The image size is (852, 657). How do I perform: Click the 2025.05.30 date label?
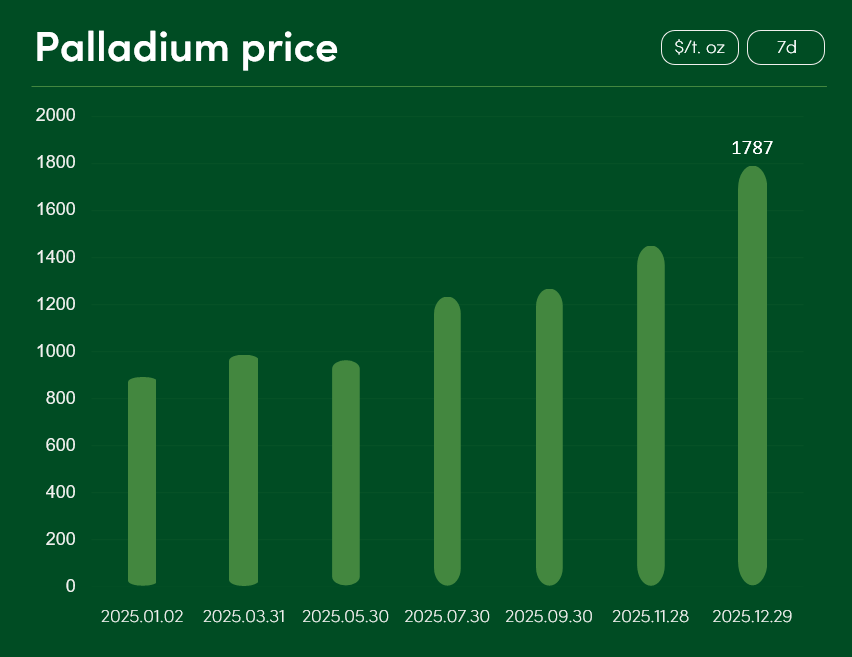pyautogui.click(x=345, y=617)
